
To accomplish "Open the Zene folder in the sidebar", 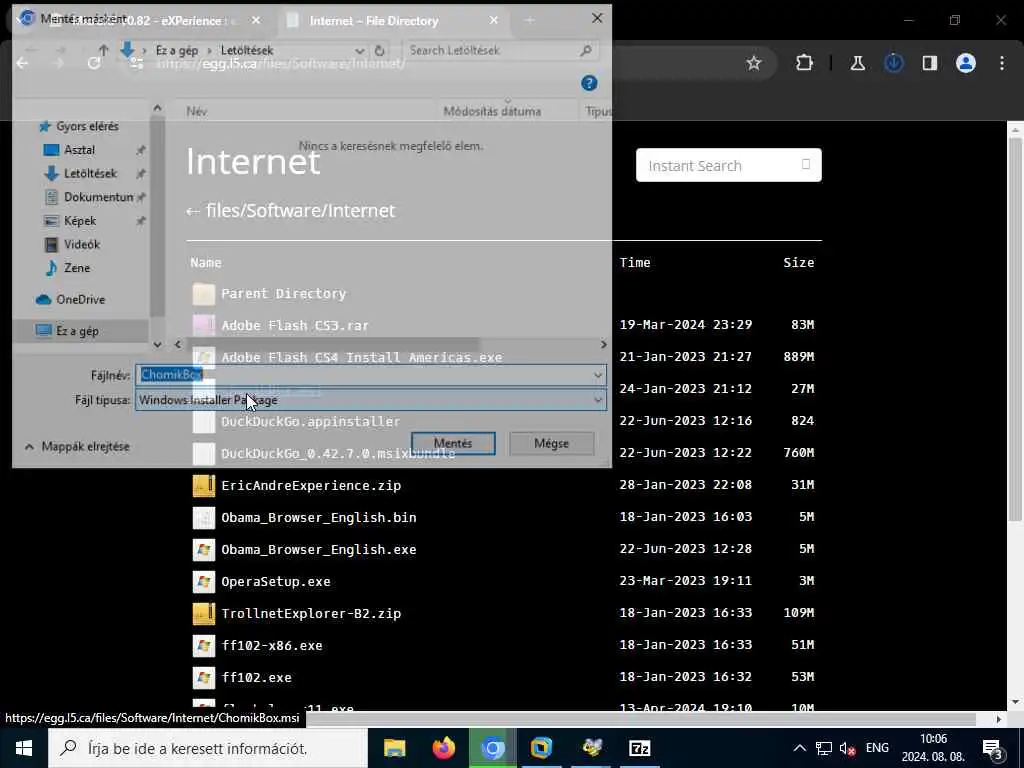I will pyautogui.click(x=76, y=268).
